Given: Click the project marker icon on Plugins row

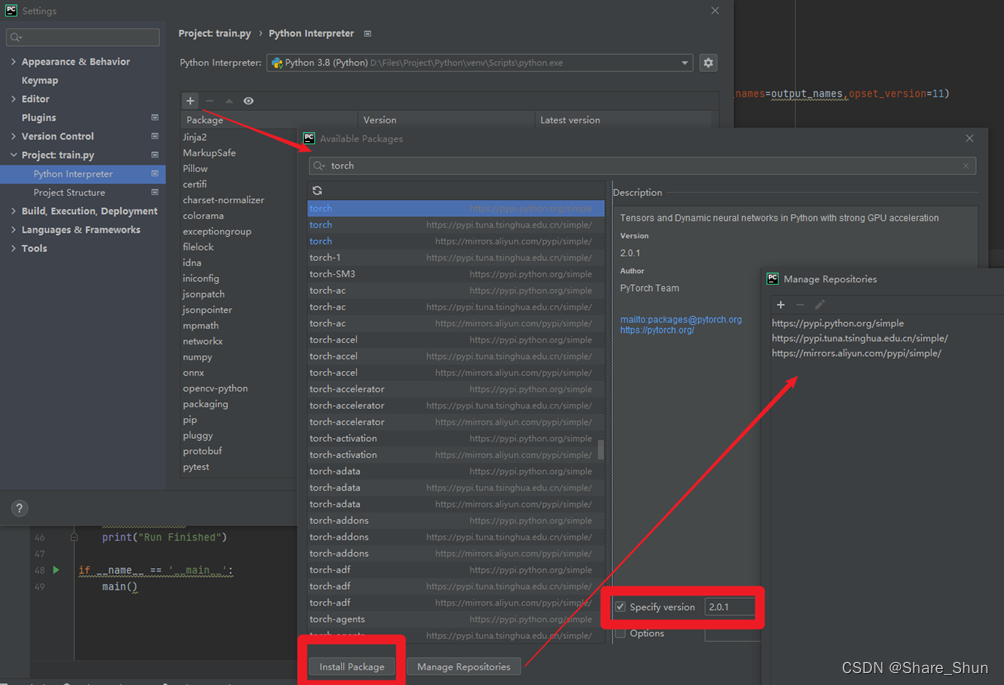Looking at the screenshot, I should [154, 118].
